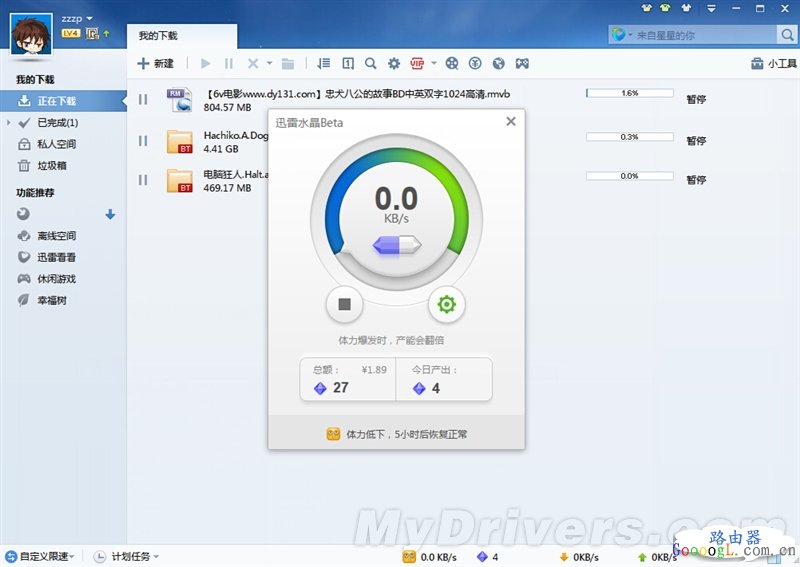Click the magnifier search icon in the toolbar

tap(370, 64)
